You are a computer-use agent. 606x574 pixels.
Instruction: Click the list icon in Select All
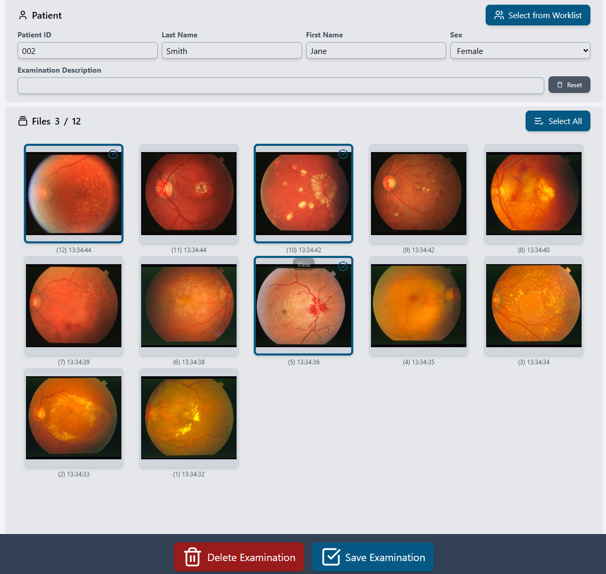pos(539,121)
